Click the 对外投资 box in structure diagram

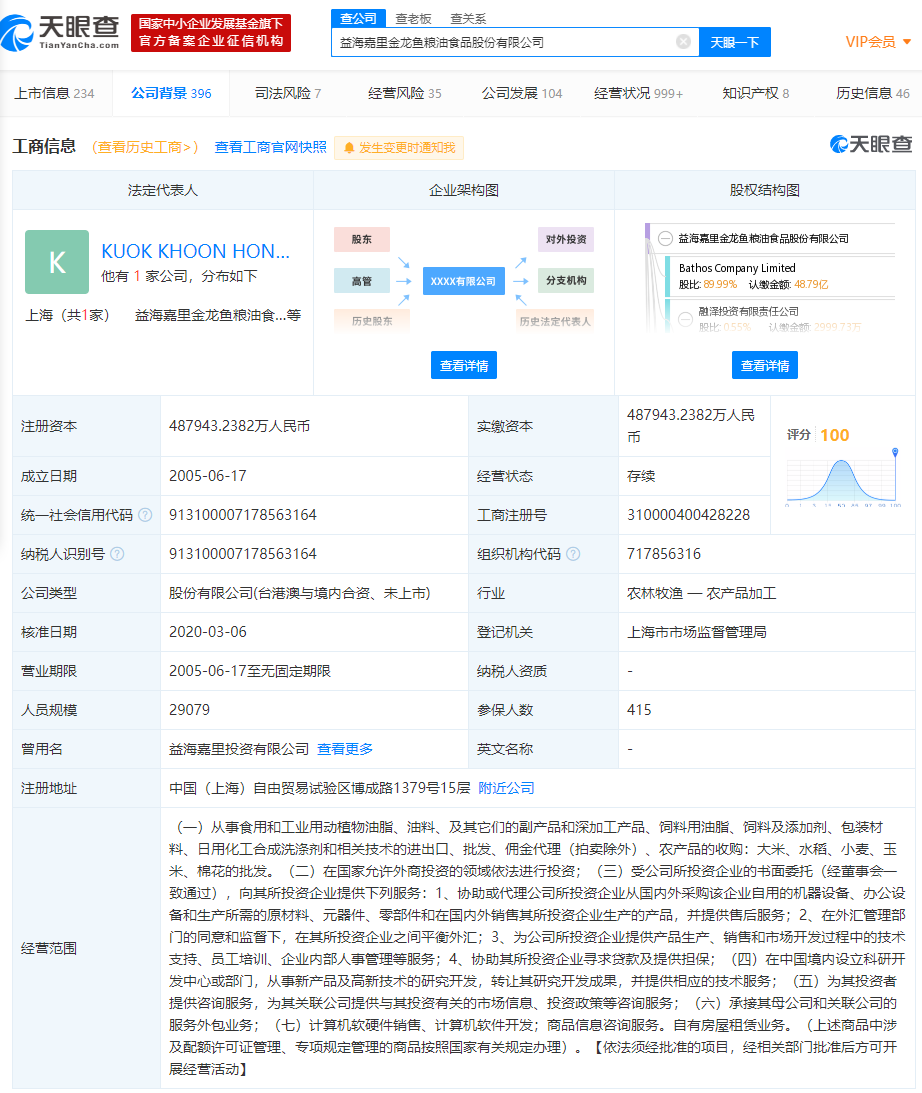pos(566,239)
